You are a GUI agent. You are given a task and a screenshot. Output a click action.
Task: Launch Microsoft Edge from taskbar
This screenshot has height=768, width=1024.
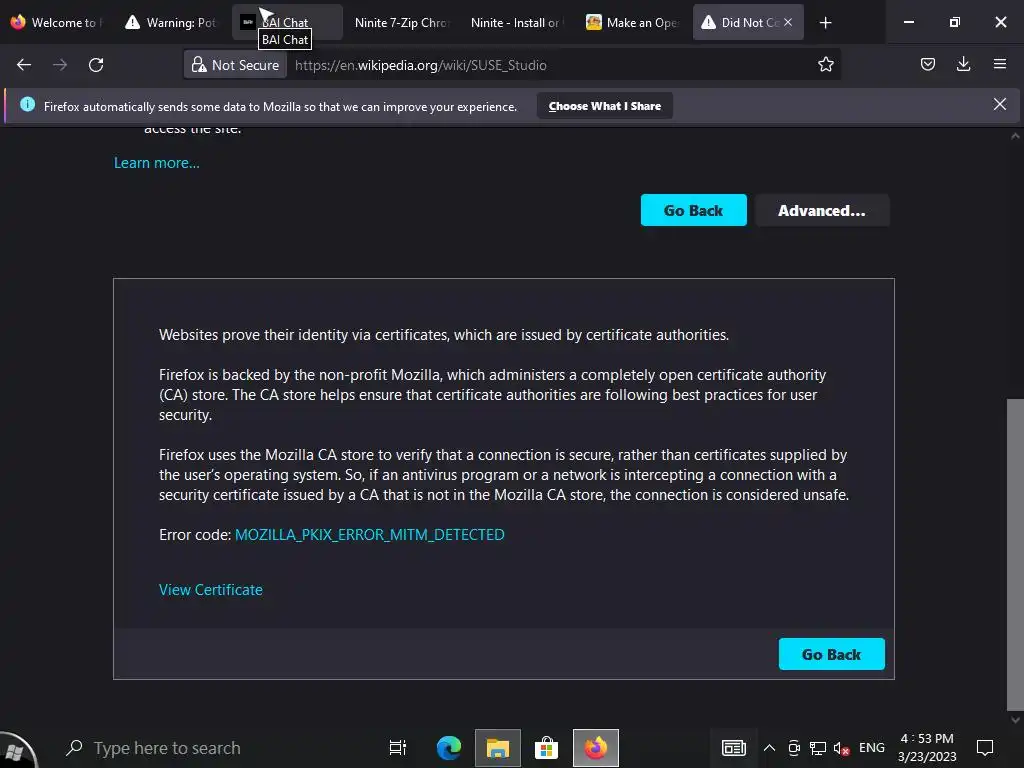click(x=449, y=748)
